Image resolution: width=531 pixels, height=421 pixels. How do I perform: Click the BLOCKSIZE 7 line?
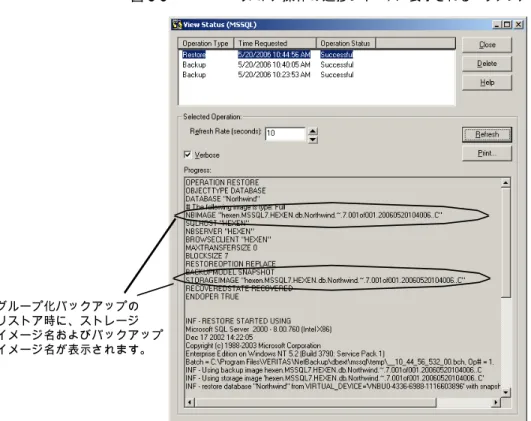pos(207,256)
